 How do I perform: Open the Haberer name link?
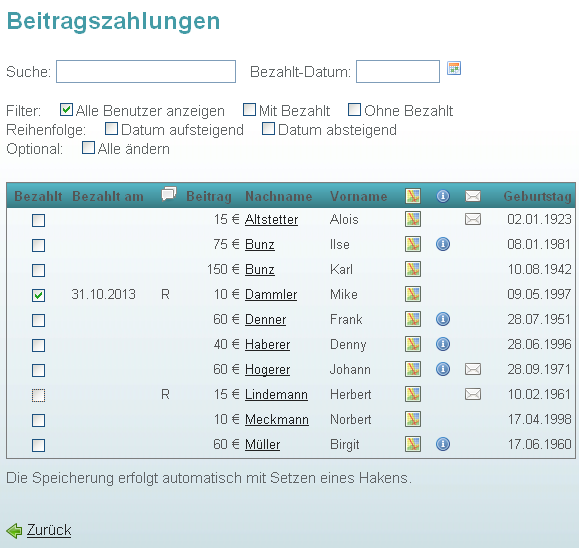267,345
